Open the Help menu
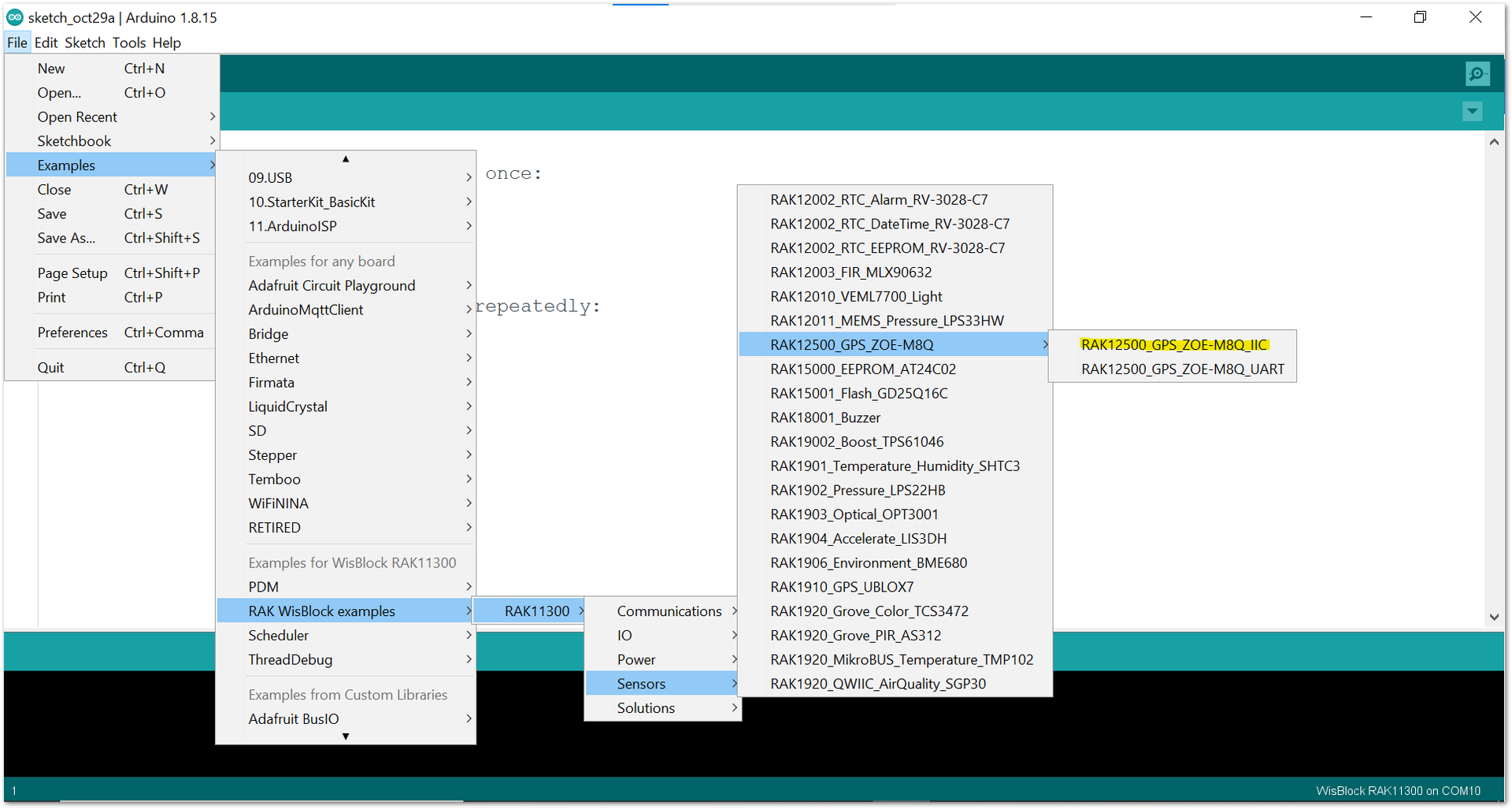 [166, 43]
